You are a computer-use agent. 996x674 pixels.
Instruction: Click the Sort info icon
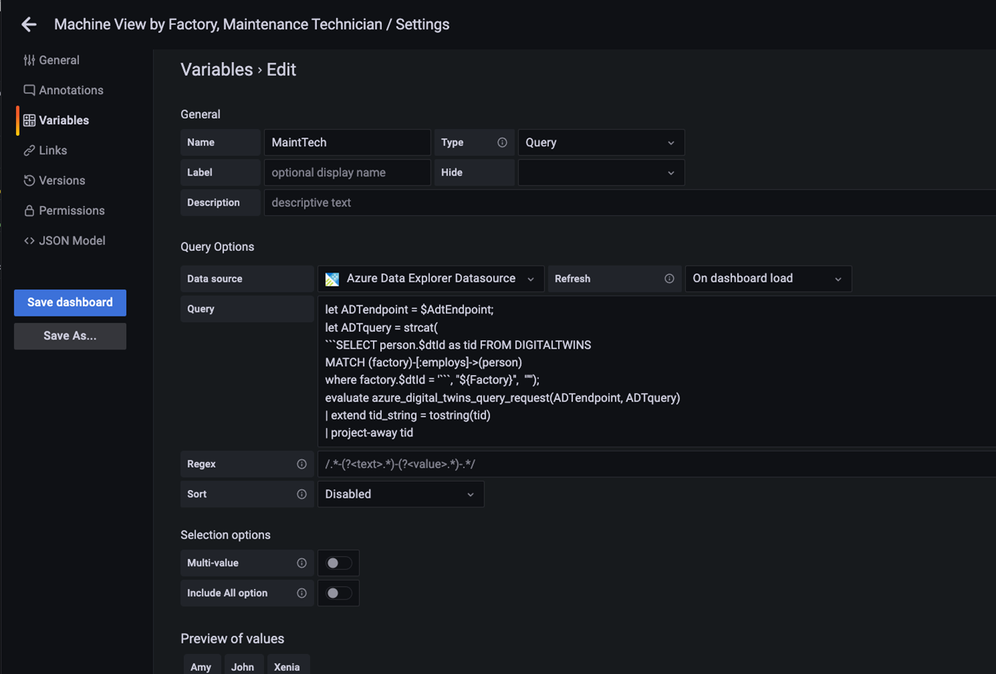tap(302, 494)
